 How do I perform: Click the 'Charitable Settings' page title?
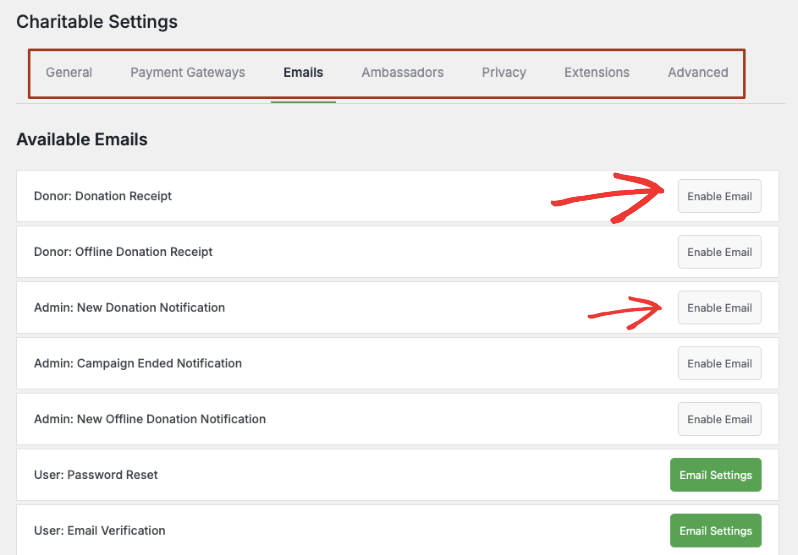pyautogui.click(x=97, y=22)
